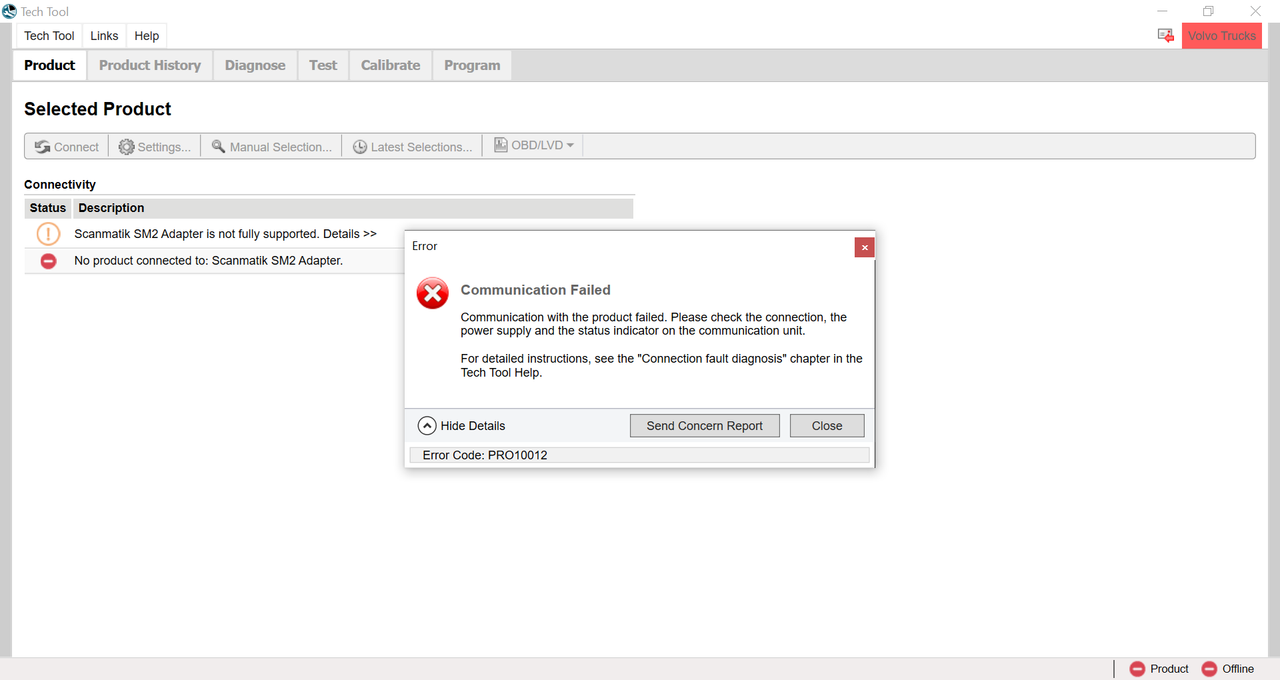This screenshot has height=680, width=1280.
Task: Click the Close button in Error dialog
Action: pyautogui.click(x=827, y=426)
